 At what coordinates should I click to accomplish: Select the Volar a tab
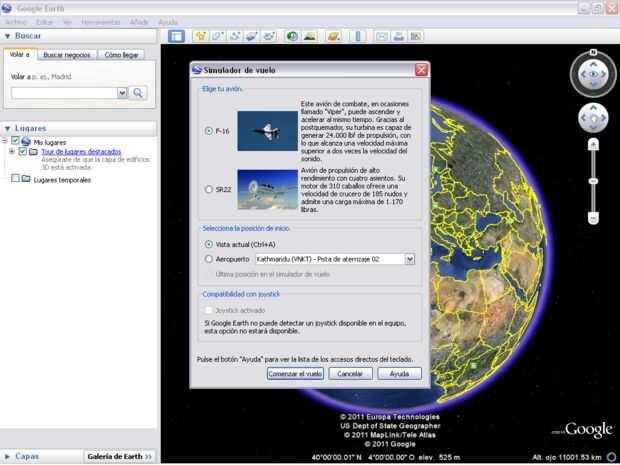pyautogui.click(x=20, y=55)
